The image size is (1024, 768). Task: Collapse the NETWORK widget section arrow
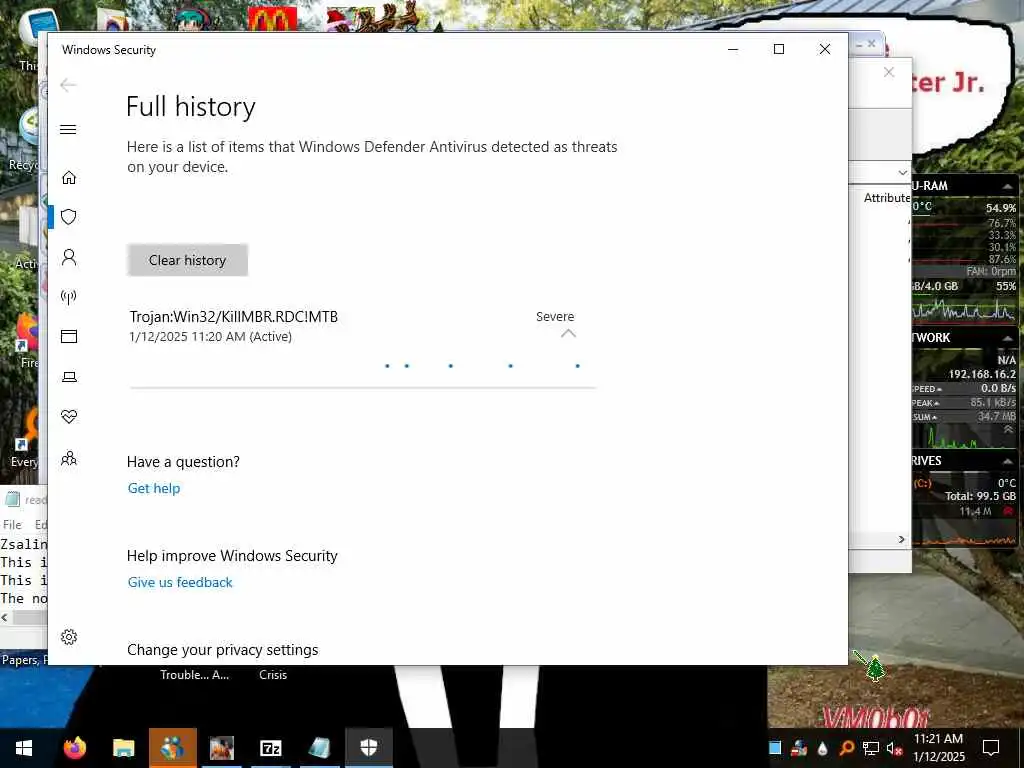[1008, 338]
